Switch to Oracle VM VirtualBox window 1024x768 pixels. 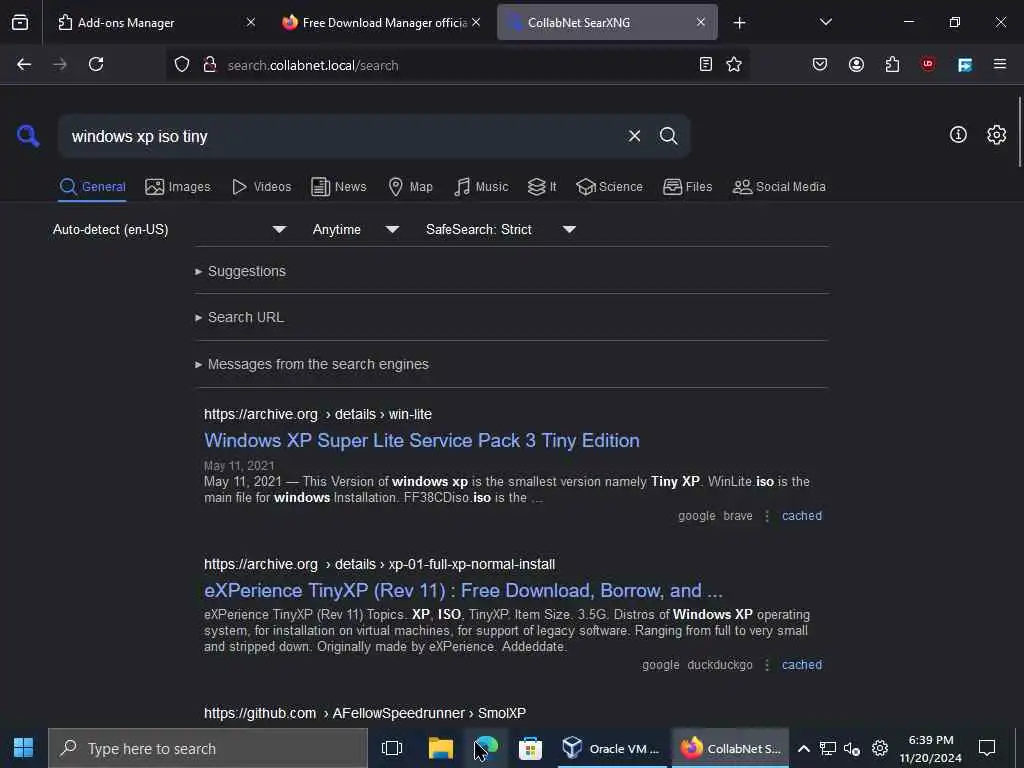tap(612, 748)
